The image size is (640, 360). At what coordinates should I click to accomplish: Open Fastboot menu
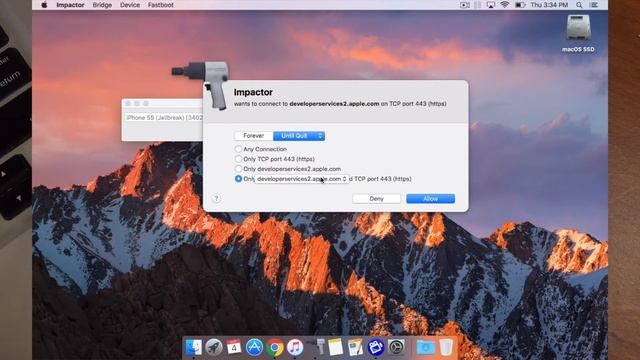point(160,5)
